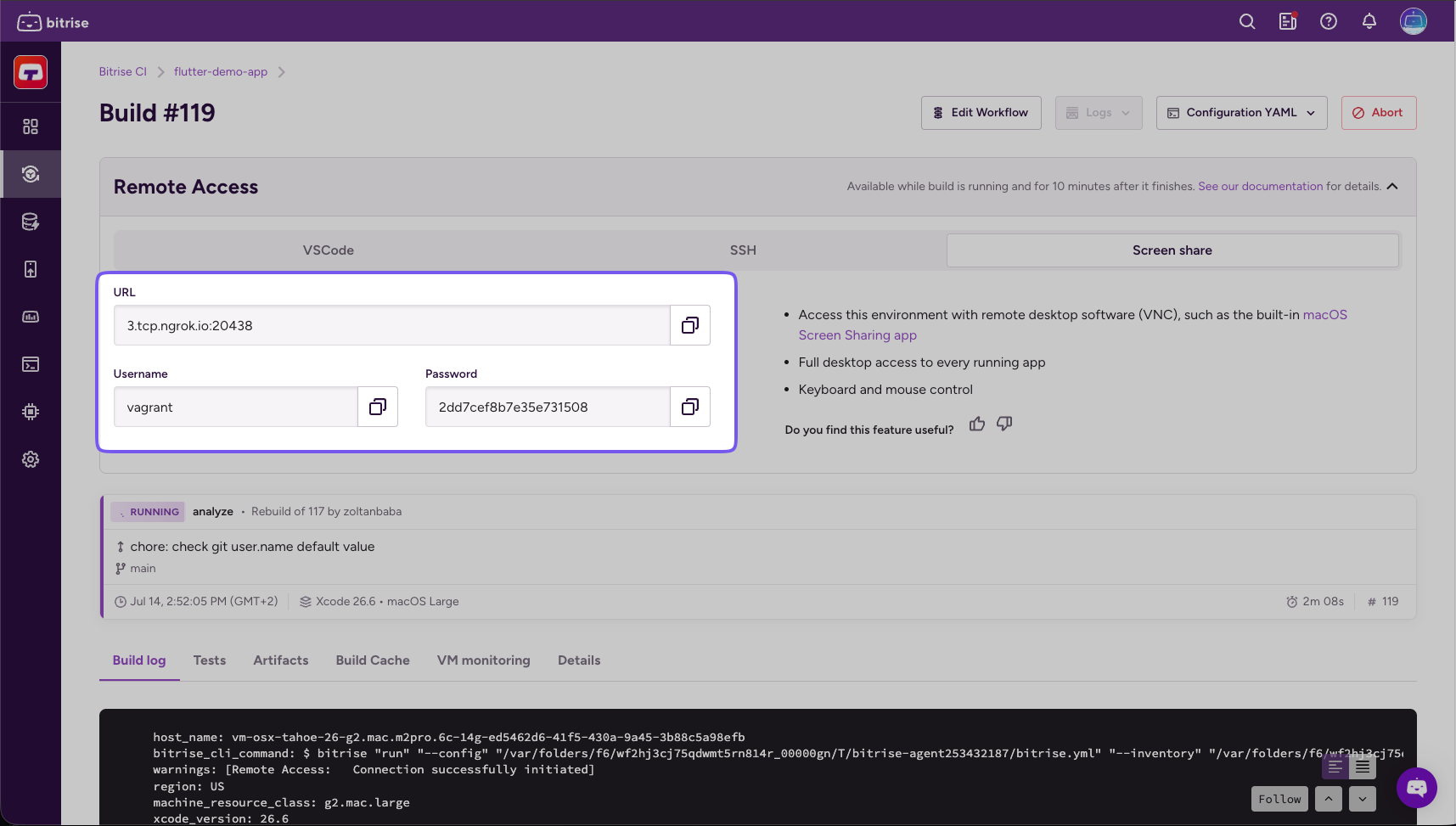Open the support chat bubble
Viewport: 1456px width, 826px height.
(x=1417, y=788)
